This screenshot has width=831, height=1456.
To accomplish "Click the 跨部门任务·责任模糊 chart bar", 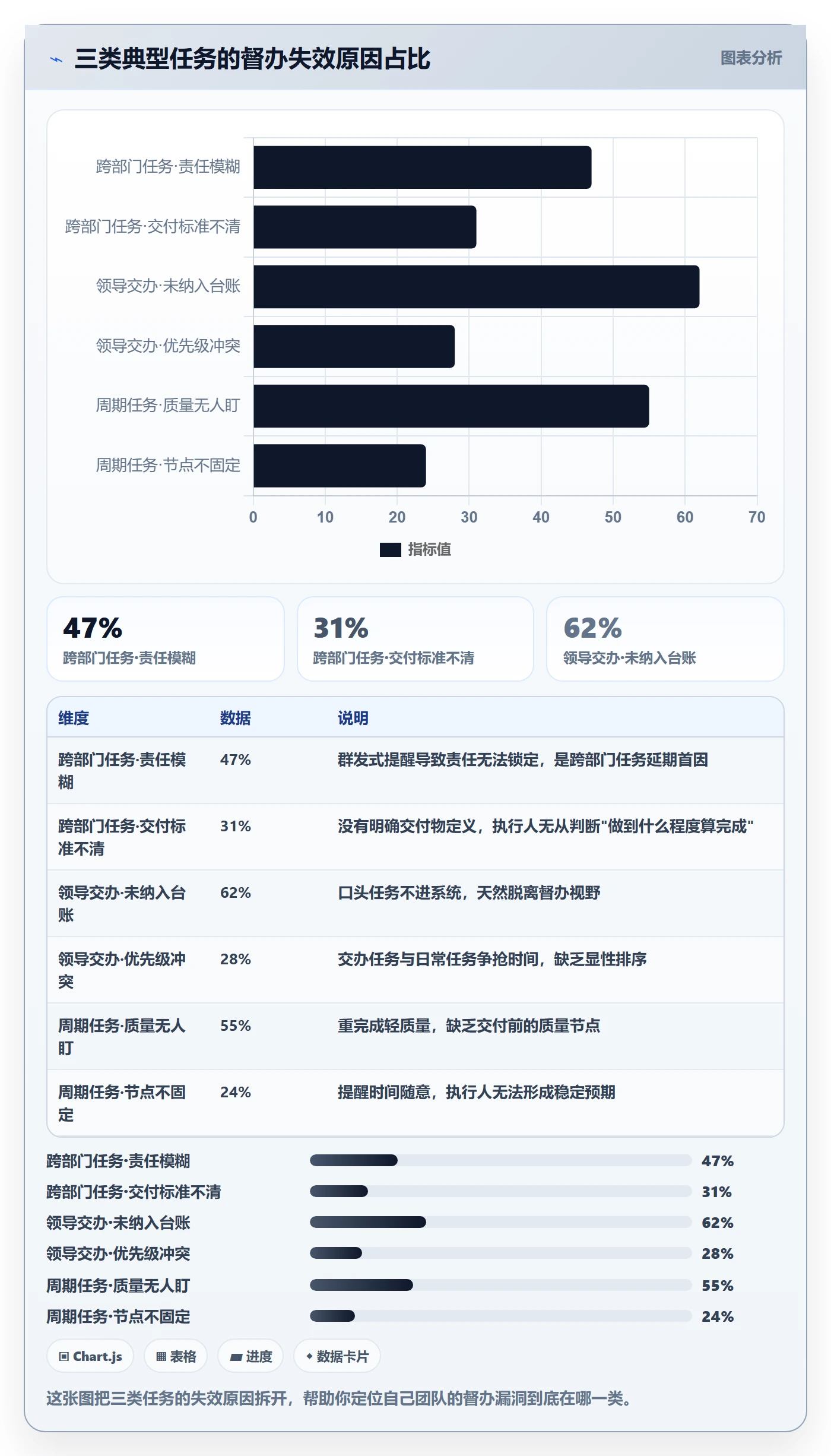I will pos(422,167).
